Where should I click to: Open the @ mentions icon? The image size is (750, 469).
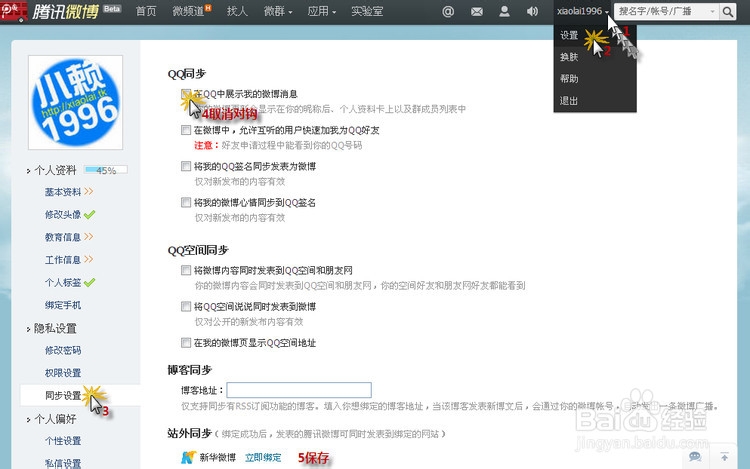(x=448, y=11)
